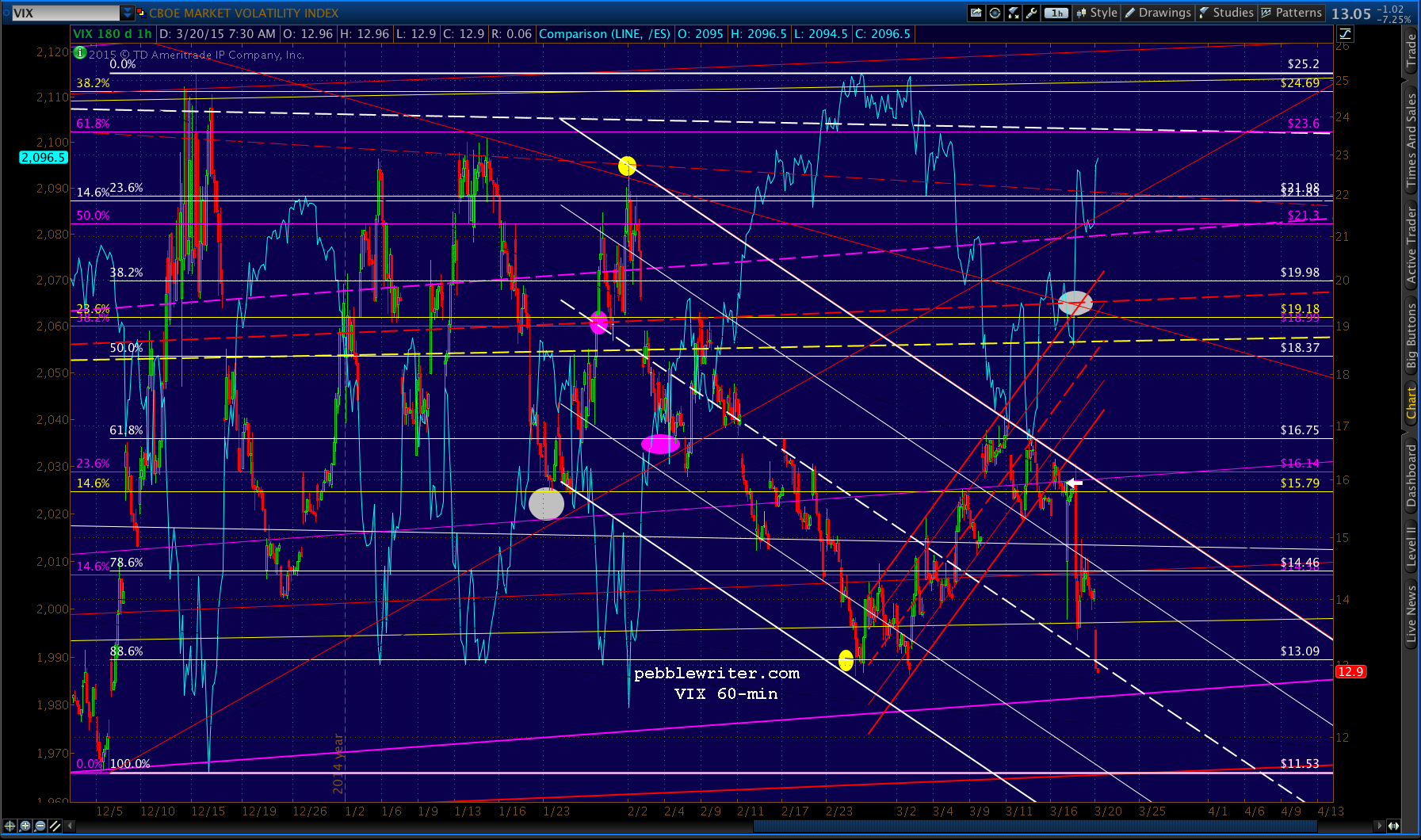
Task: Open the Live News side tab
Action: click(x=1411, y=614)
